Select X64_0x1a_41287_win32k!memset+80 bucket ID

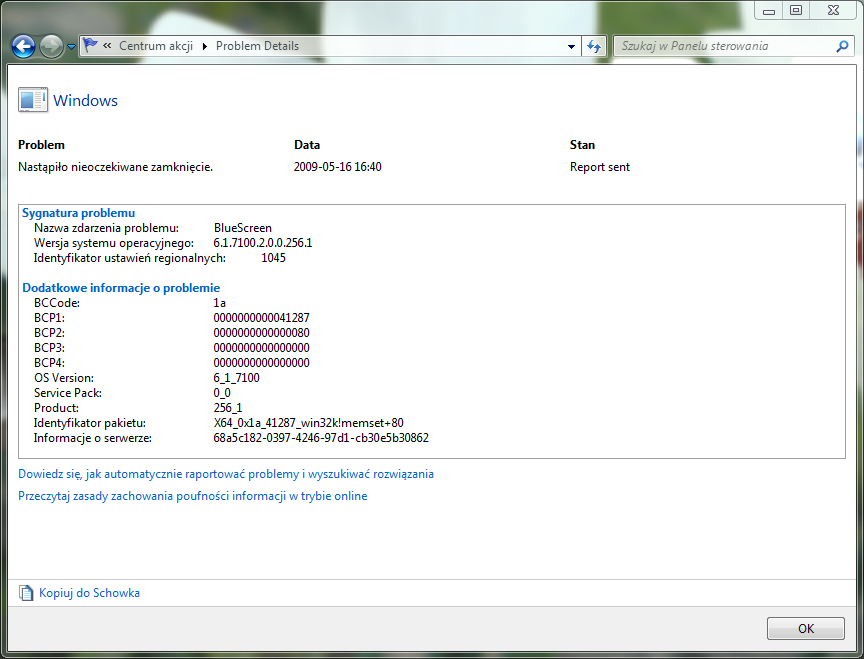(309, 423)
